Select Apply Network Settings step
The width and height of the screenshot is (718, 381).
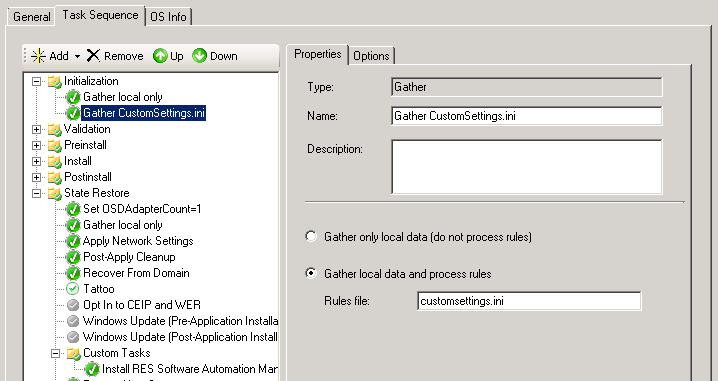tap(138, 241)
